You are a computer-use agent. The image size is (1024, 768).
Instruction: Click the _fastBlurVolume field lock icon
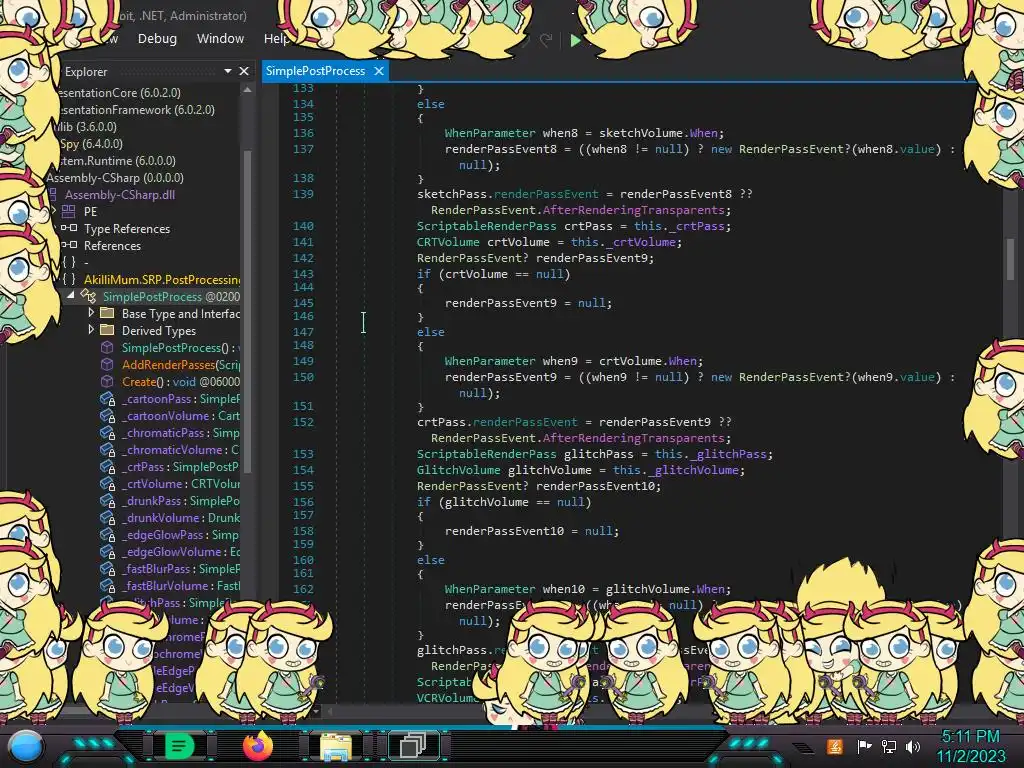[108, 586]
